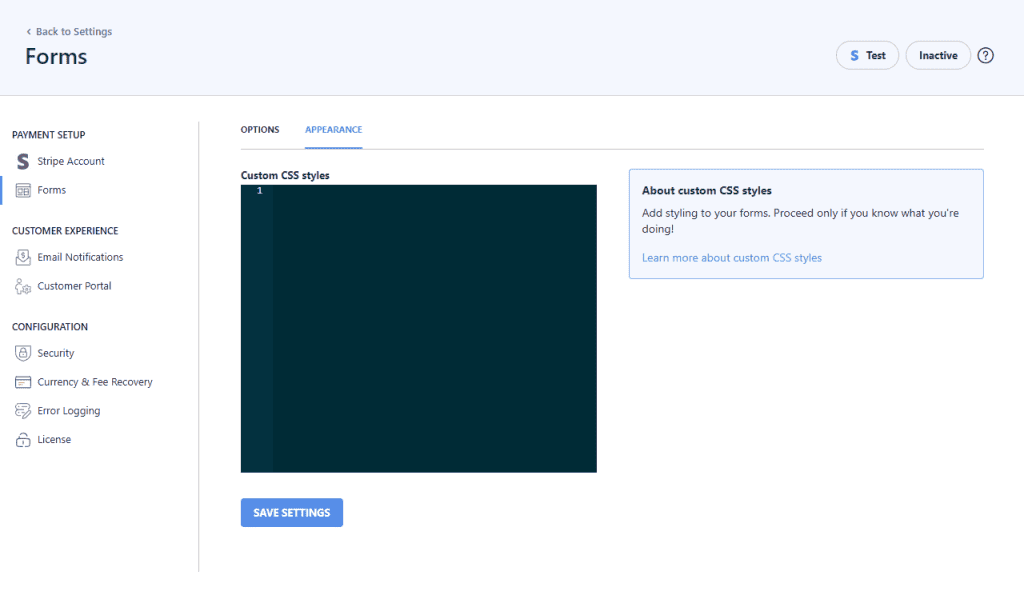Click the Inactive status pill

pos(937,55)
